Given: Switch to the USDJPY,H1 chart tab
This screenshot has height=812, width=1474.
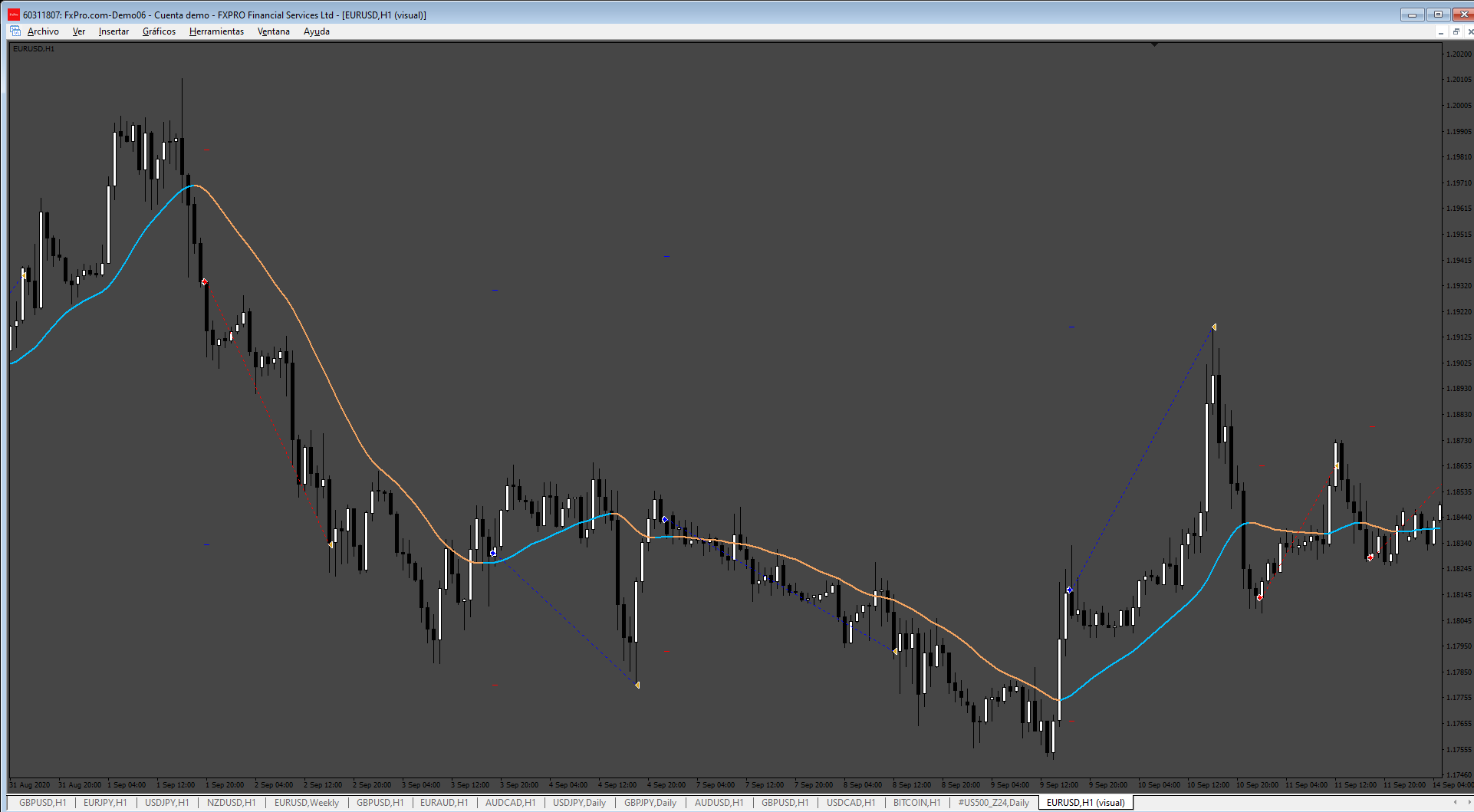Looking at the screenshot, I should tap(167, 803).
